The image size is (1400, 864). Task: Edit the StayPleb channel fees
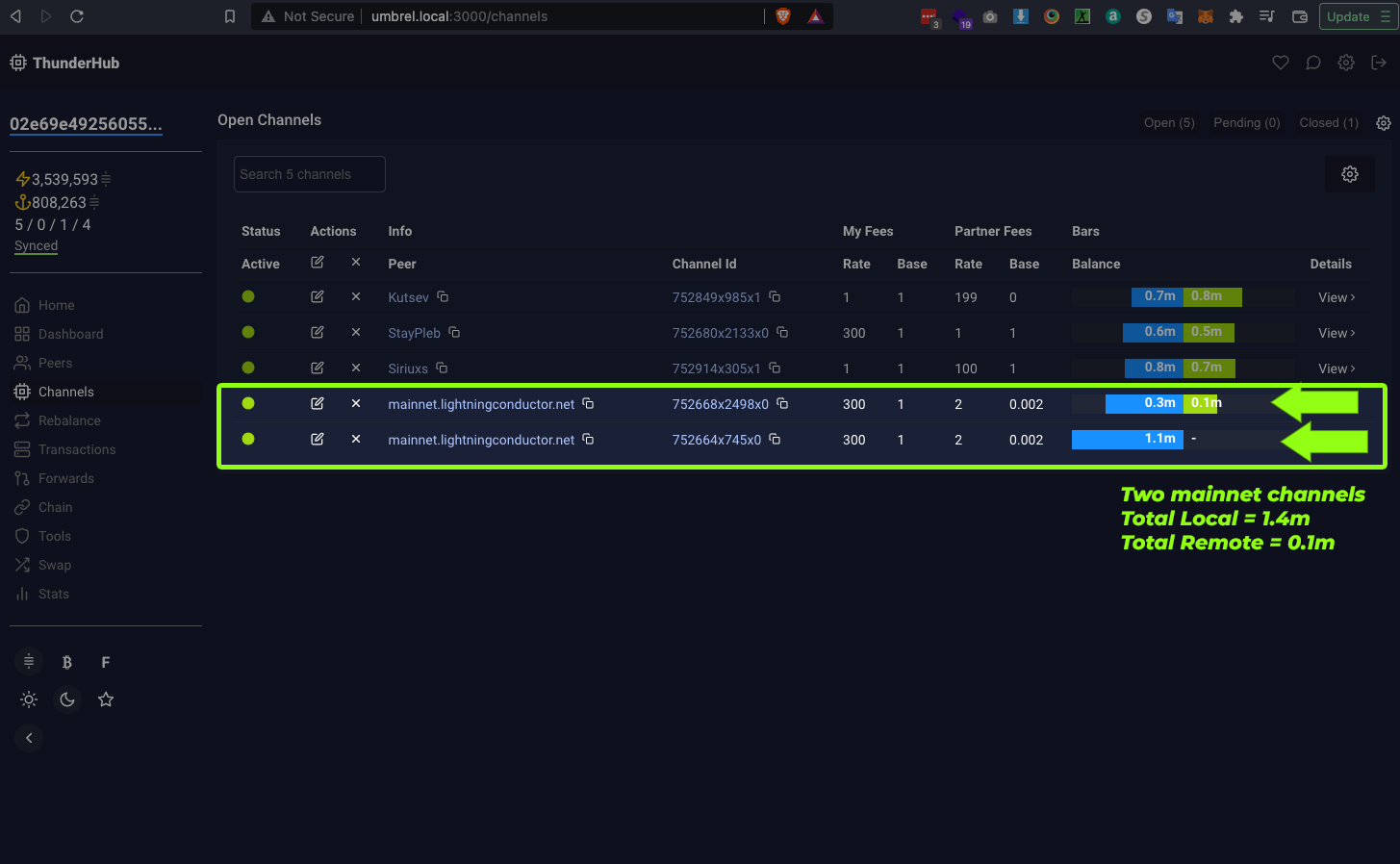pos(318,333)
